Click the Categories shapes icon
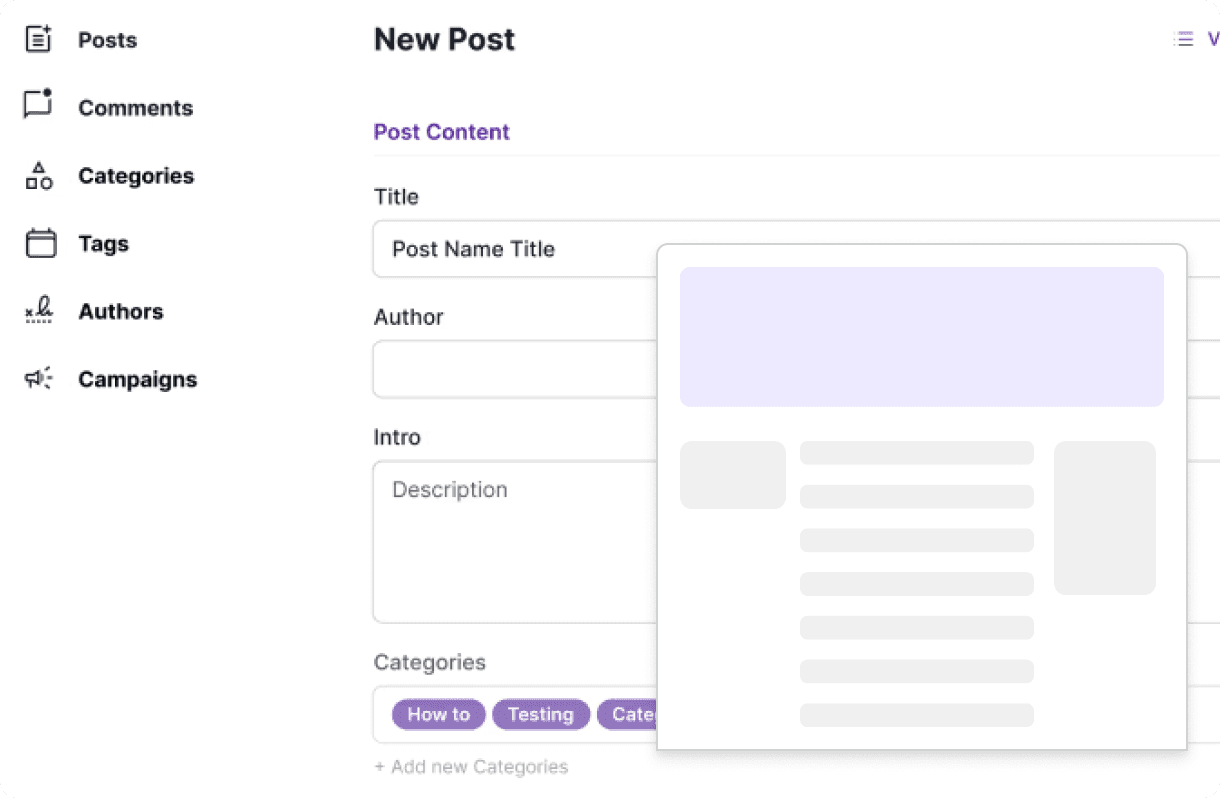1224x798 pixels. (x=39, y=176)
